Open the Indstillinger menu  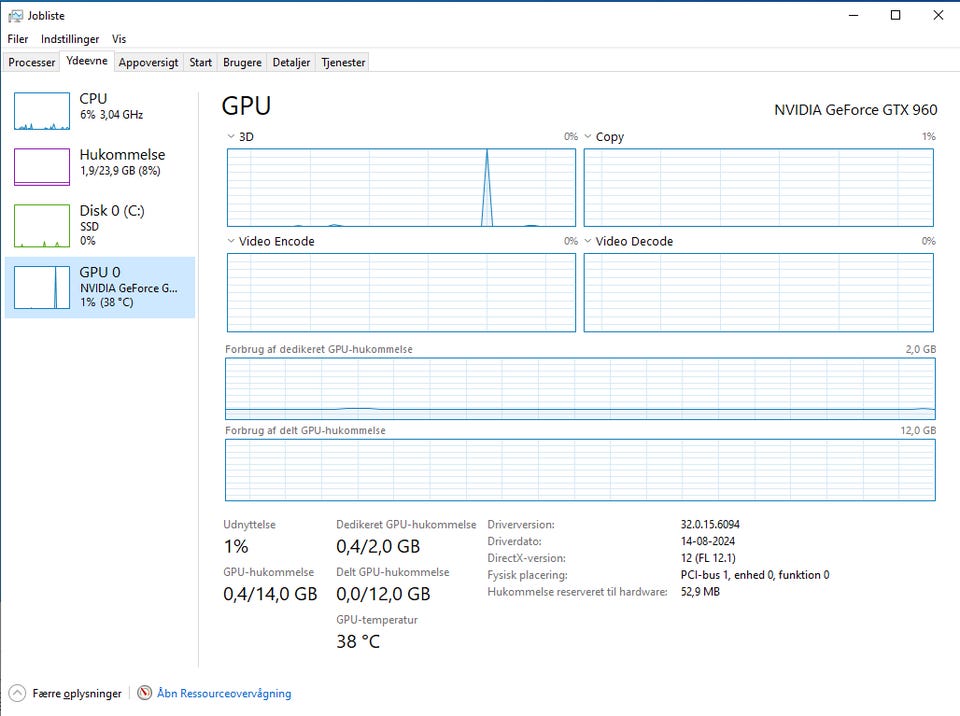(x=70, y=39)
